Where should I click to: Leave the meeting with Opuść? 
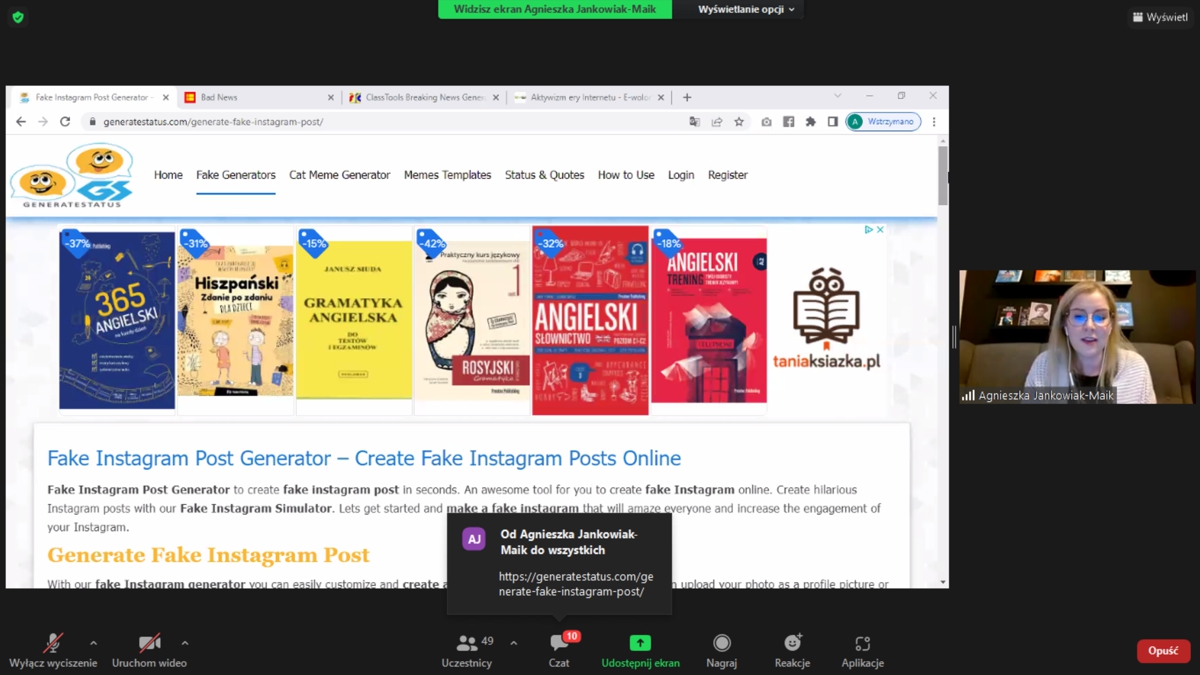click(1163, 651)
